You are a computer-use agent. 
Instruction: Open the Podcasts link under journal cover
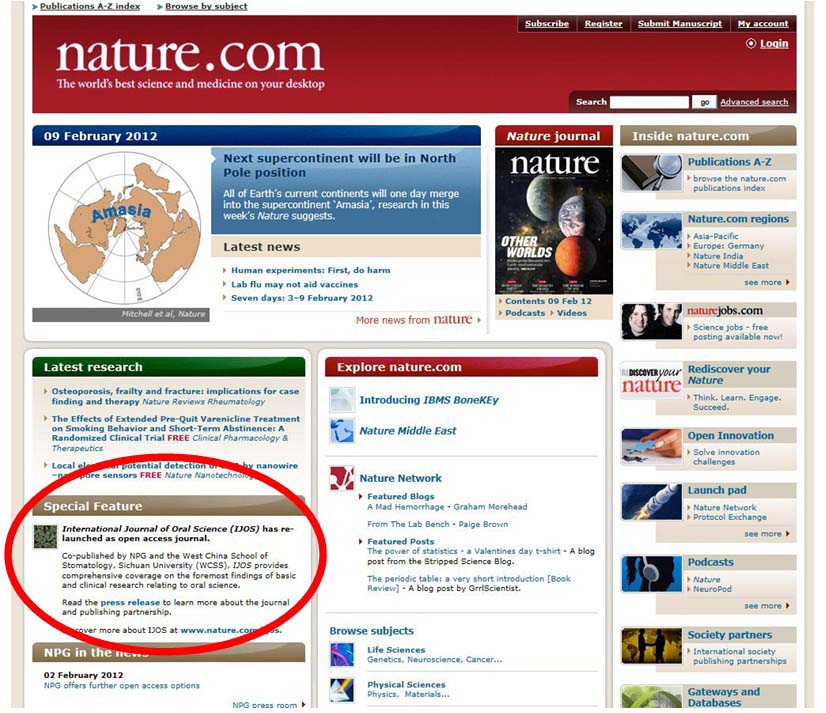tap(525, 313)
